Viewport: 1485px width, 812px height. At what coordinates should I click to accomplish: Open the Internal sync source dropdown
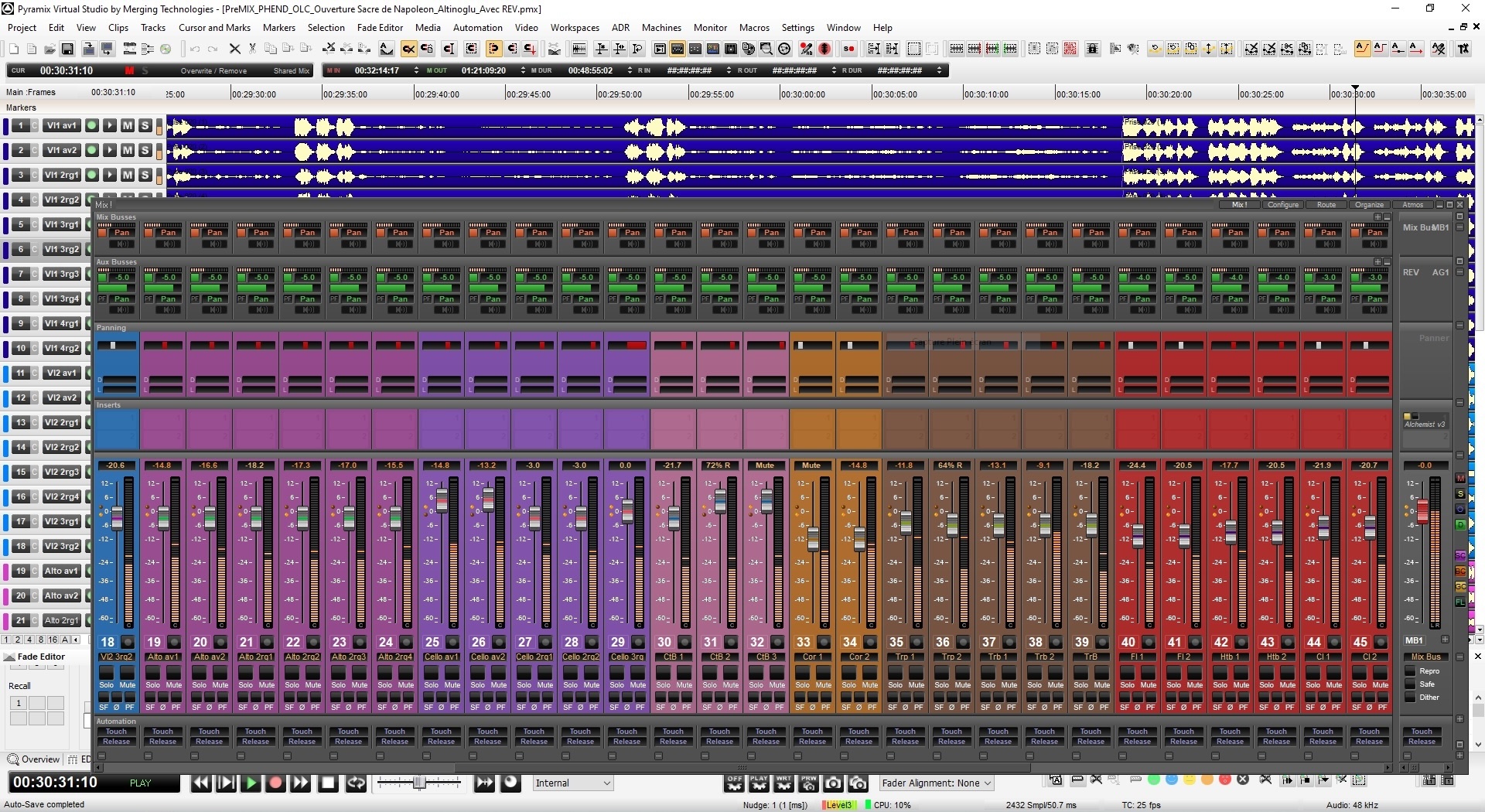point(573,783)
